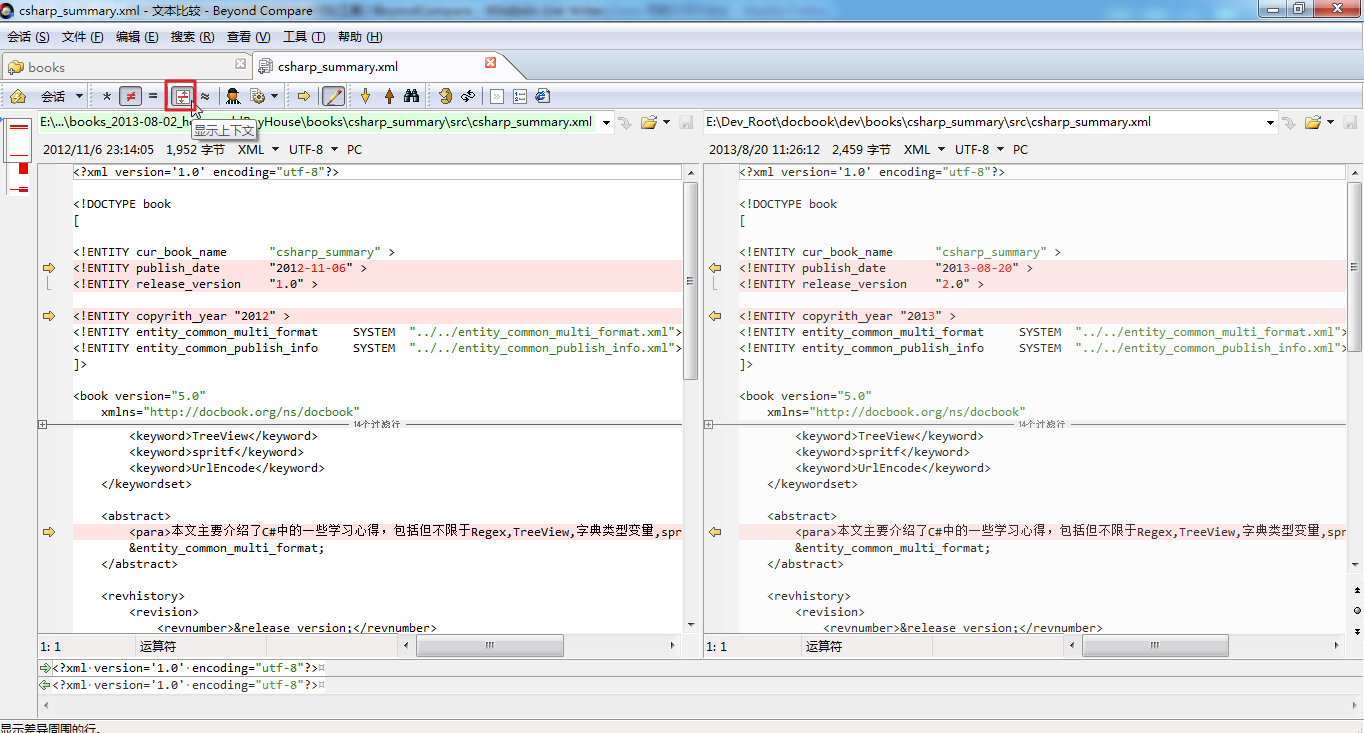Click the Next Difference down arrow icon
The height and width of the screenshot is (733, 1364).
[366, 97]
